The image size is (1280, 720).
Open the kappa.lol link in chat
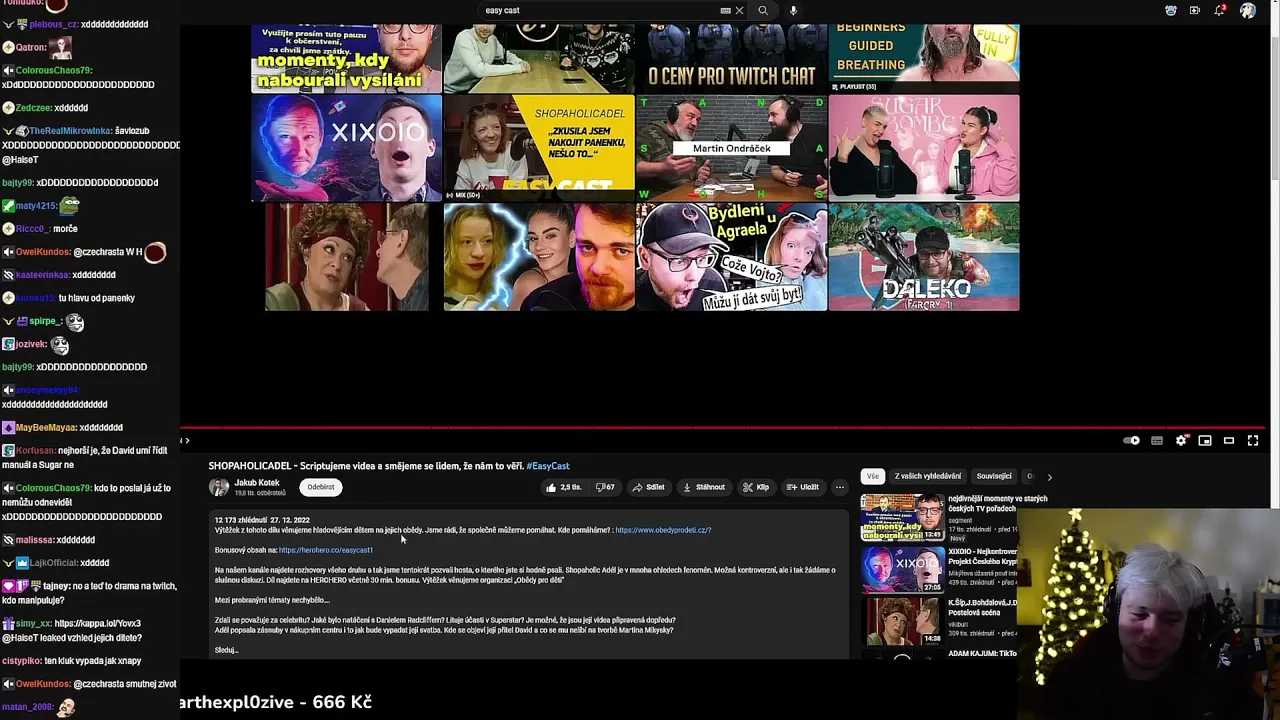pos(98,623)
